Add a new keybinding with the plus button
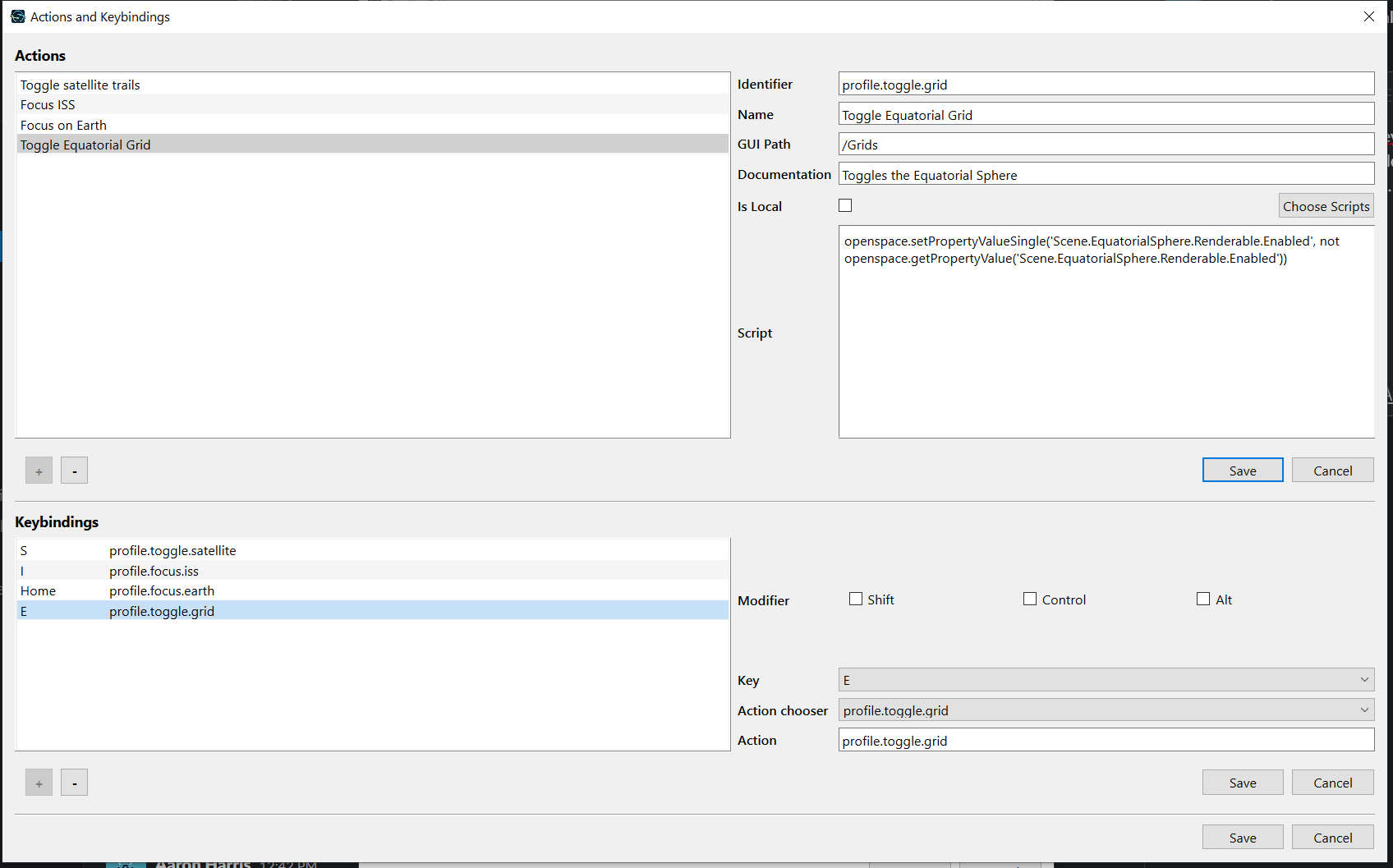Viewport: 1393px width, 868px height. tap(39, 783)
